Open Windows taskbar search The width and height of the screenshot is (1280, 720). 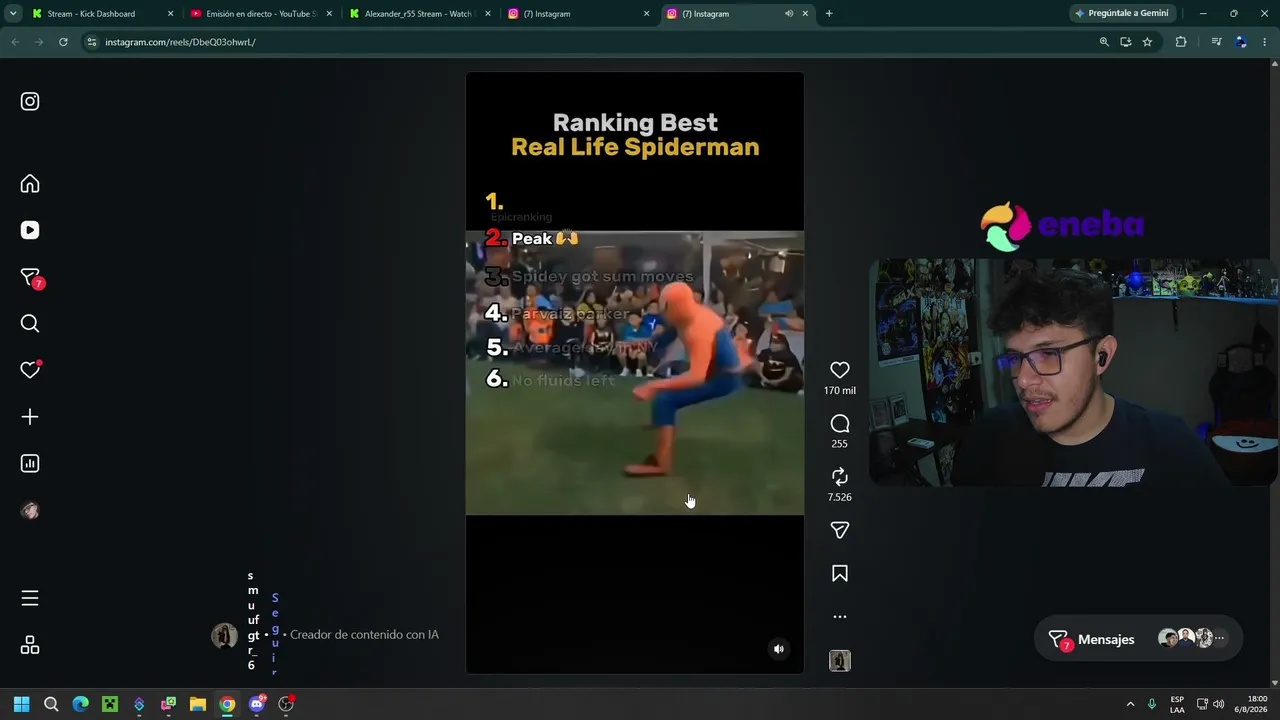[51, 704]
